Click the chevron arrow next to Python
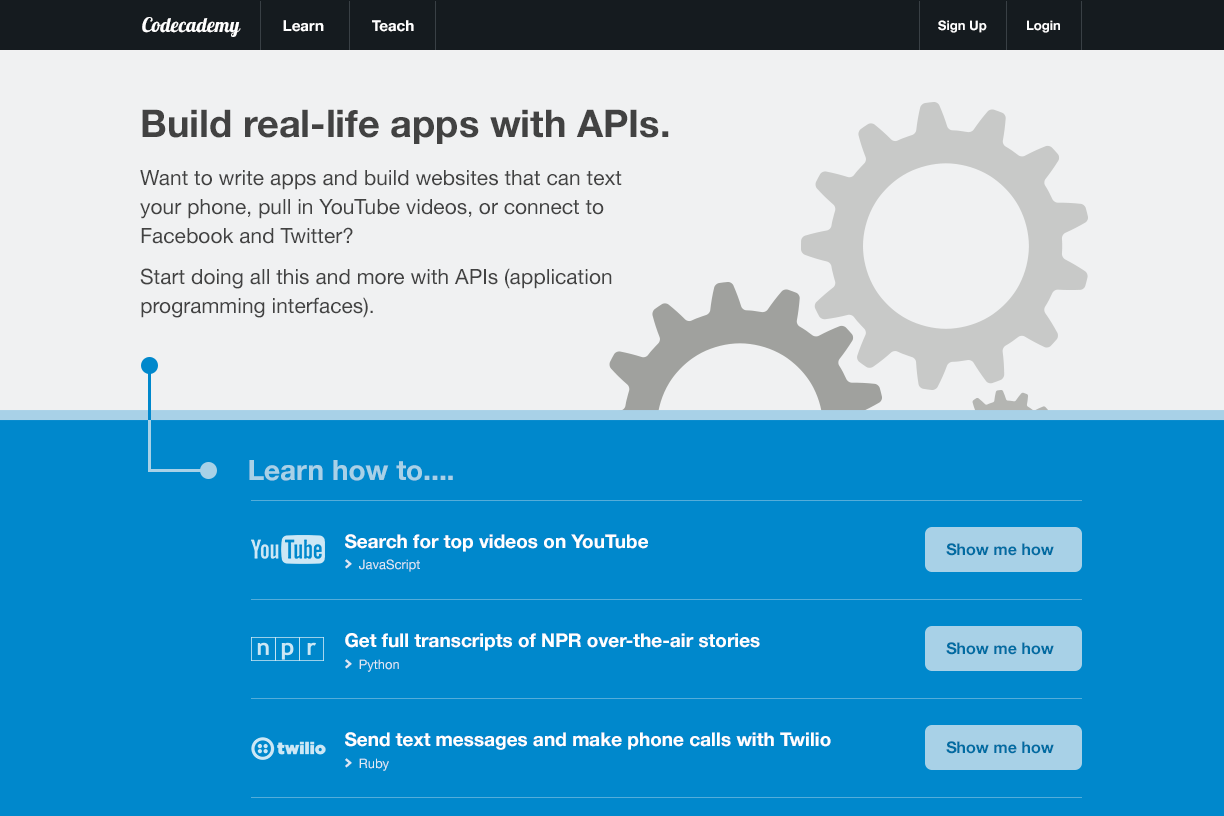 click(x=349, y=665)
